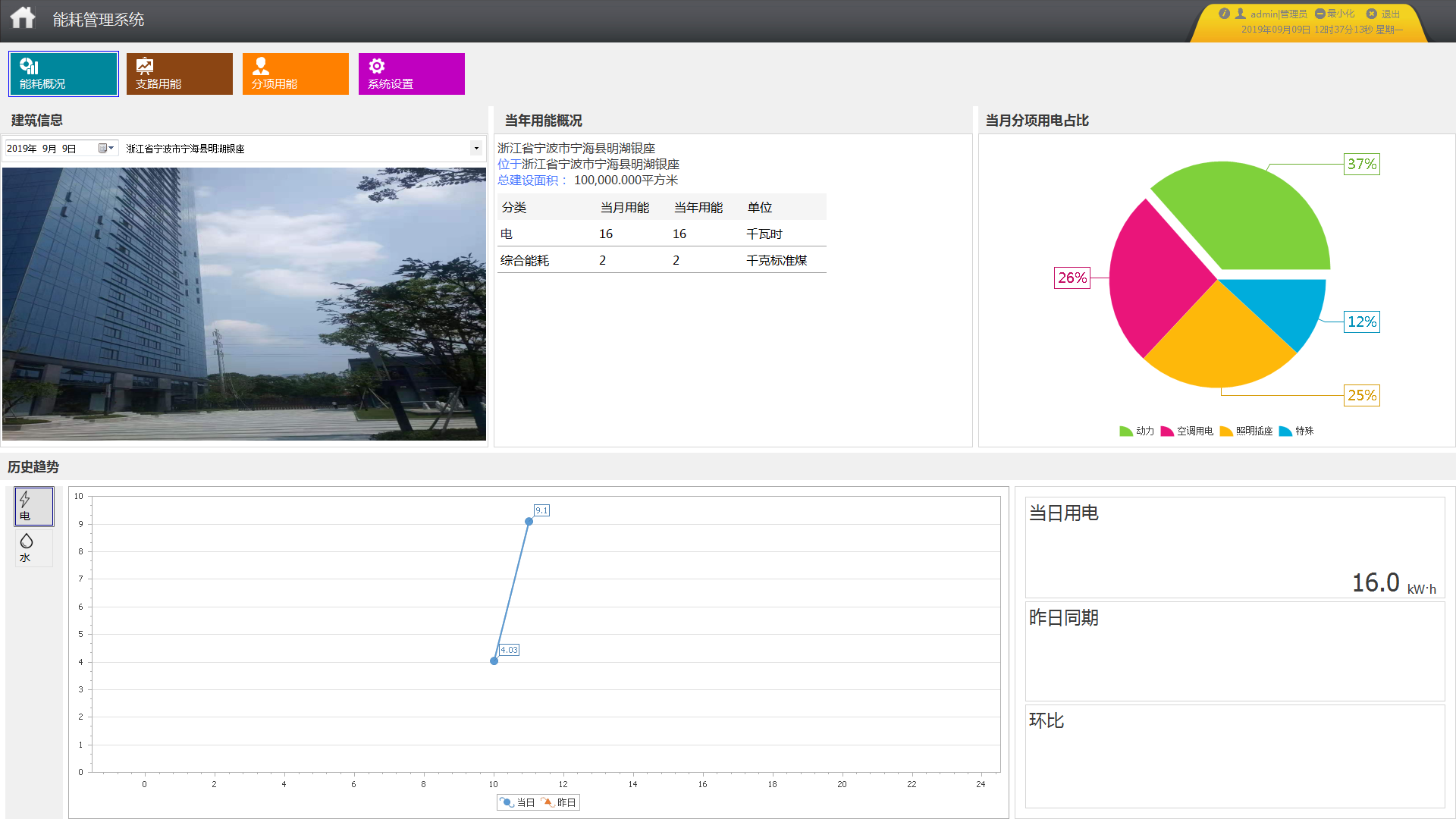Click the info icon beside admin
This screenshot has width=1456, height=819.
click(1224, 14)
